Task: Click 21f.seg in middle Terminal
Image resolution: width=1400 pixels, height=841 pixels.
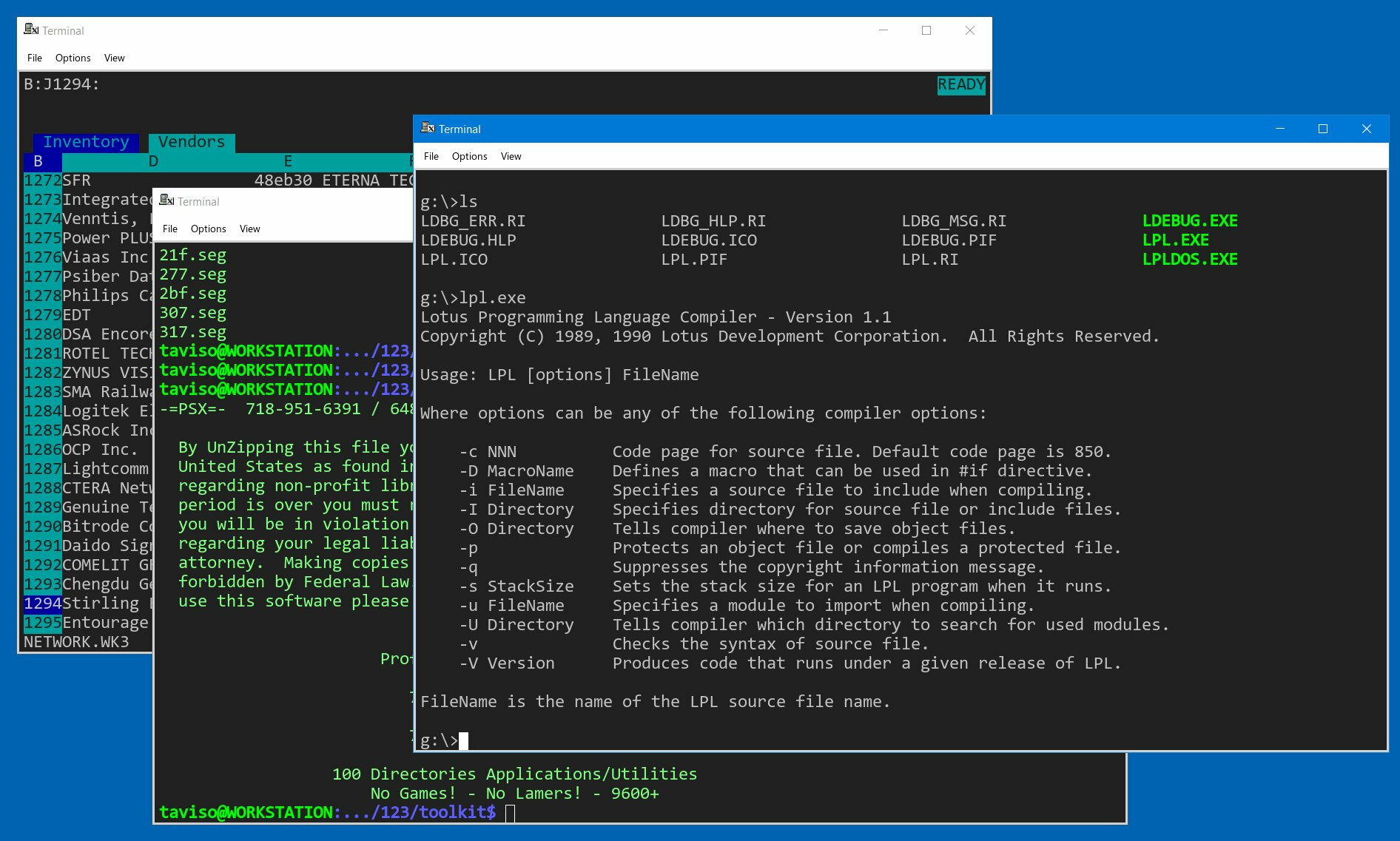Action: (193, 255)
